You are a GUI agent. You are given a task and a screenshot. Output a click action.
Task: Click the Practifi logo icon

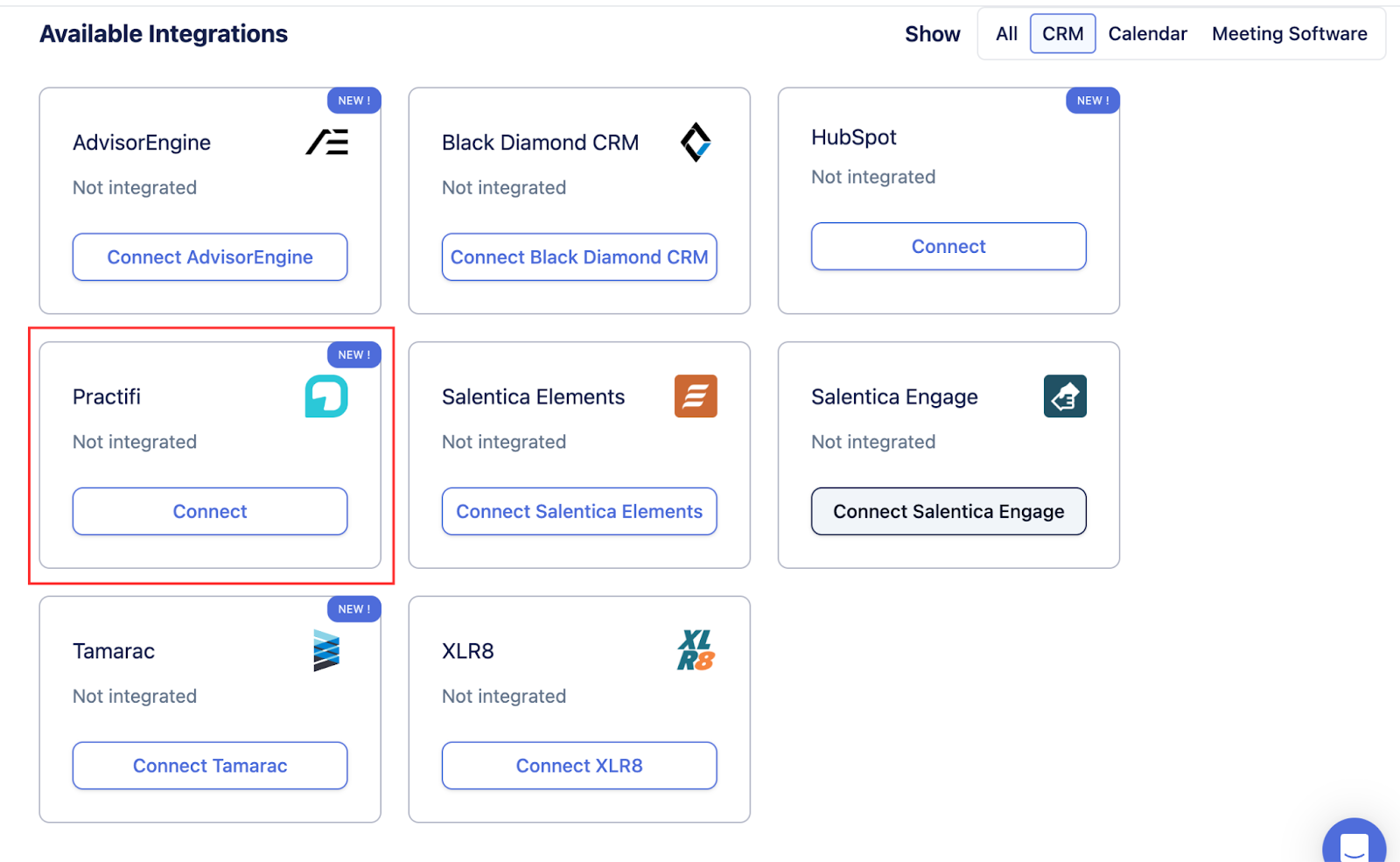click(x=326, y=396)
